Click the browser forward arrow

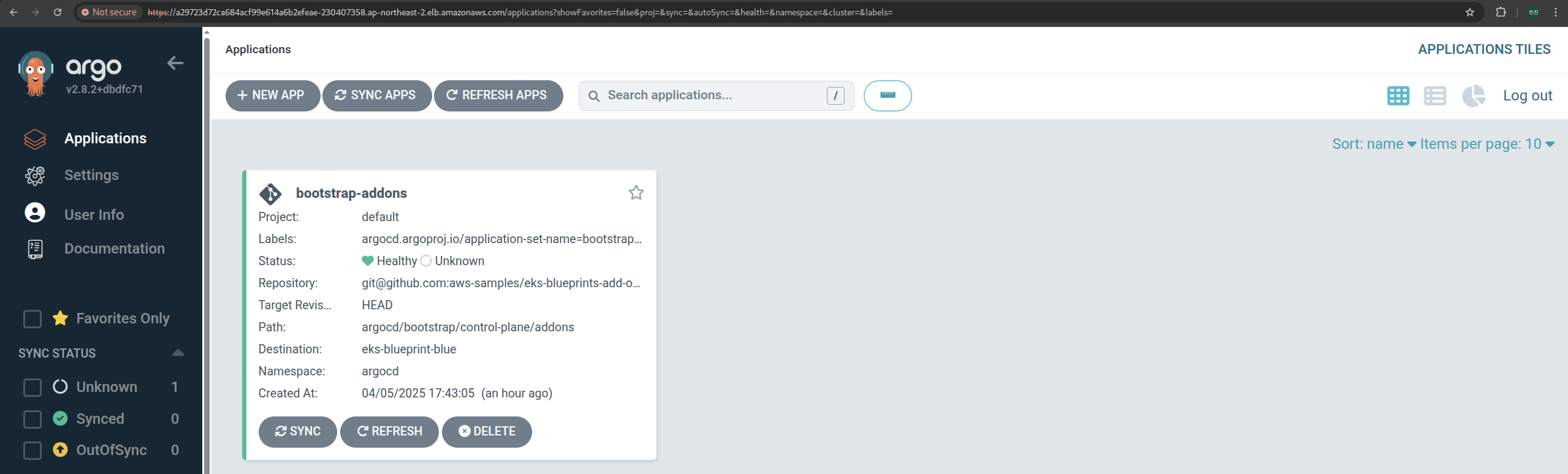36,12
